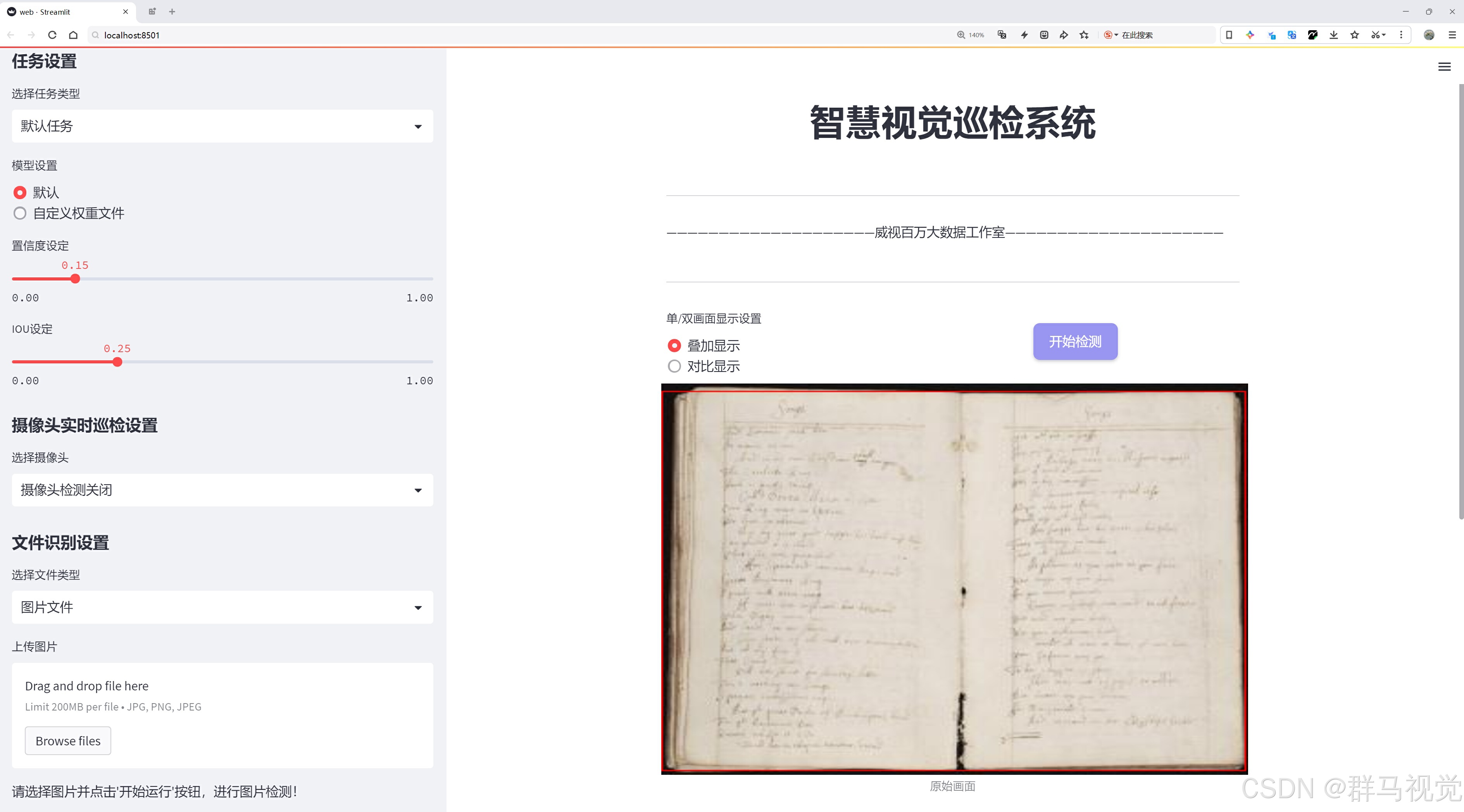Click the translate page icon
1464x812 pixels.
pos(1002,34)
